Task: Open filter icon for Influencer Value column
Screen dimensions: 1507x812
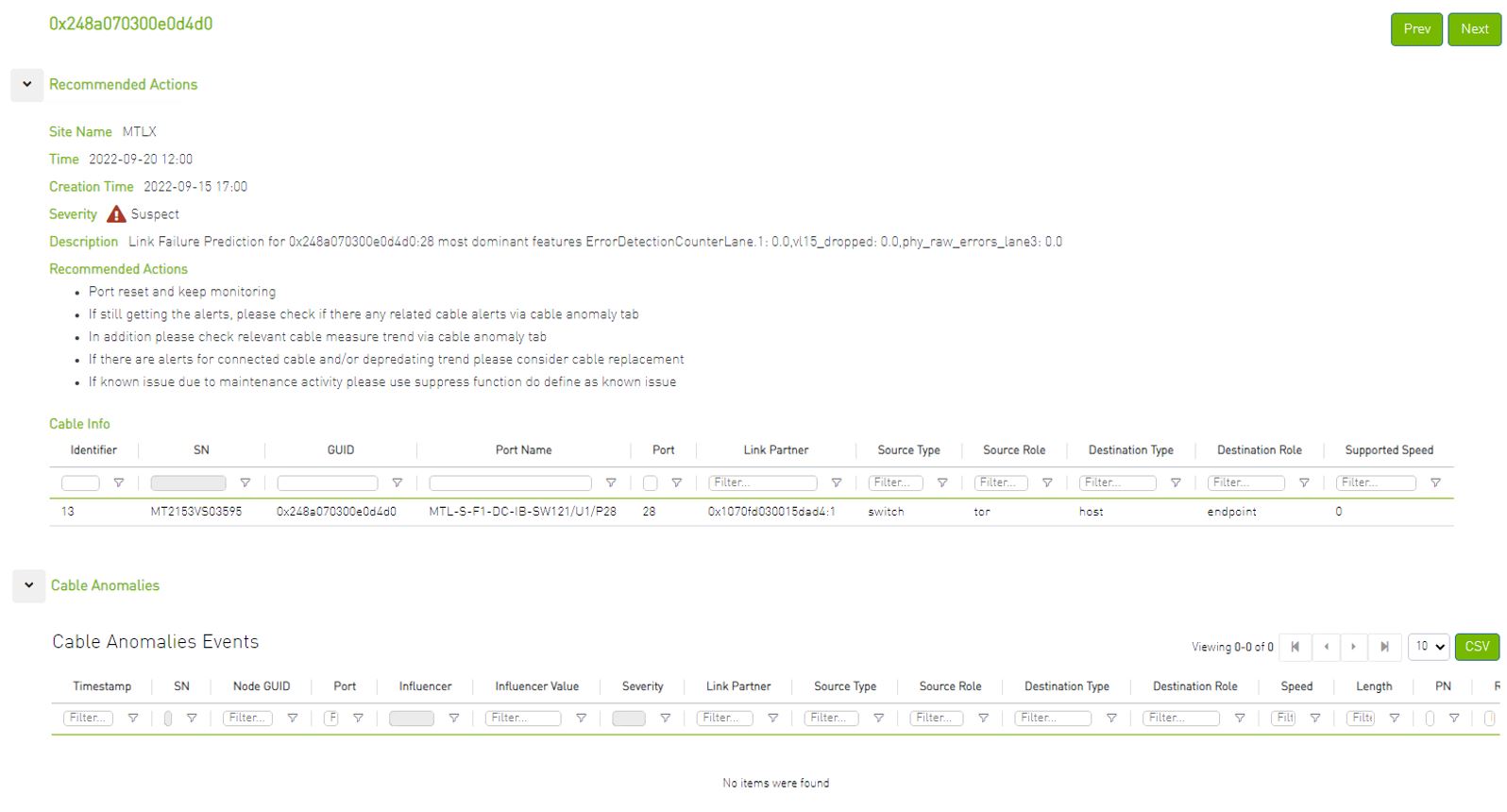Action: pyautogui.click(x=581, y=719)
